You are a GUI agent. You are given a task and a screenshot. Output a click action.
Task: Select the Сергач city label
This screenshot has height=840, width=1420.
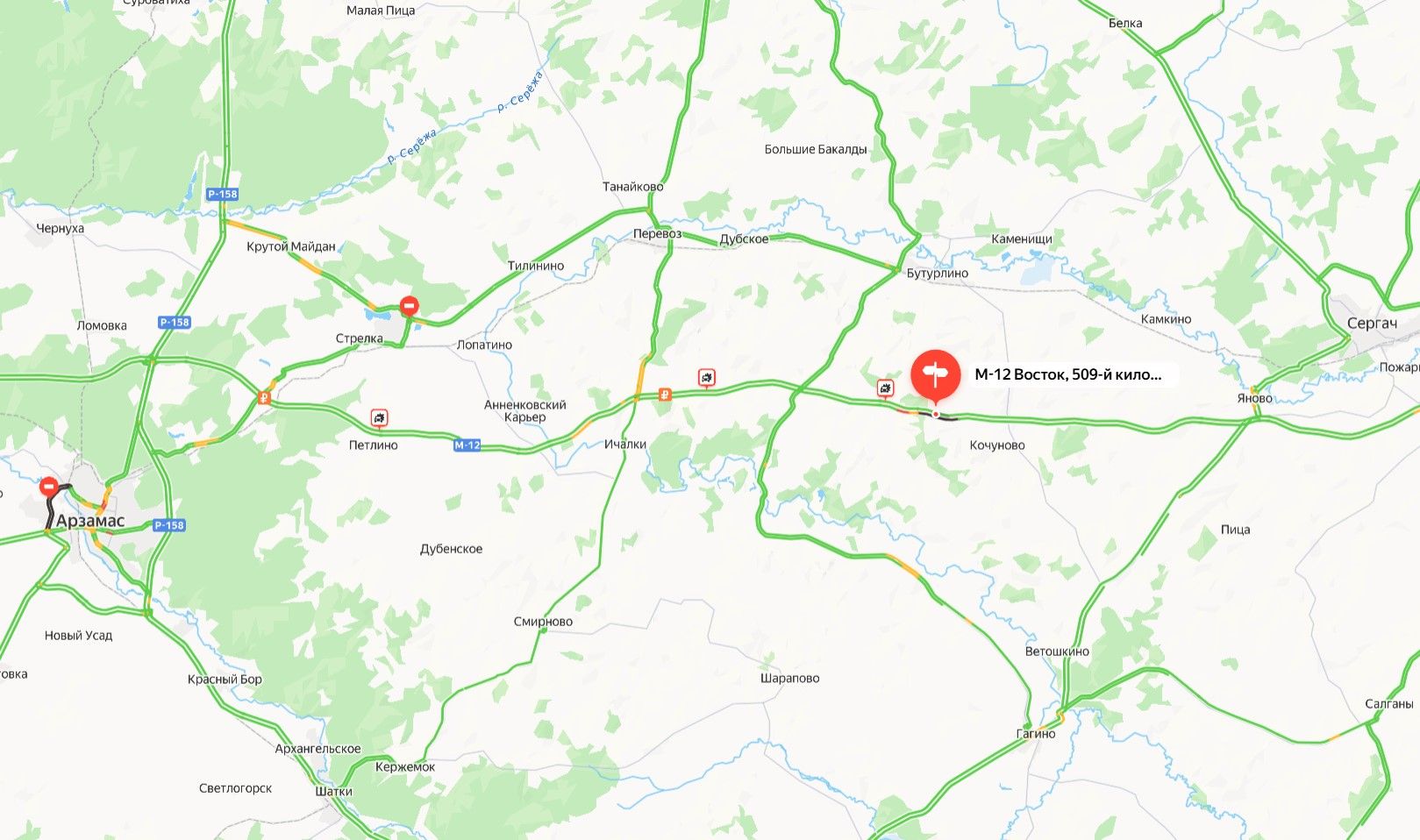click(x=1372, y=324)
